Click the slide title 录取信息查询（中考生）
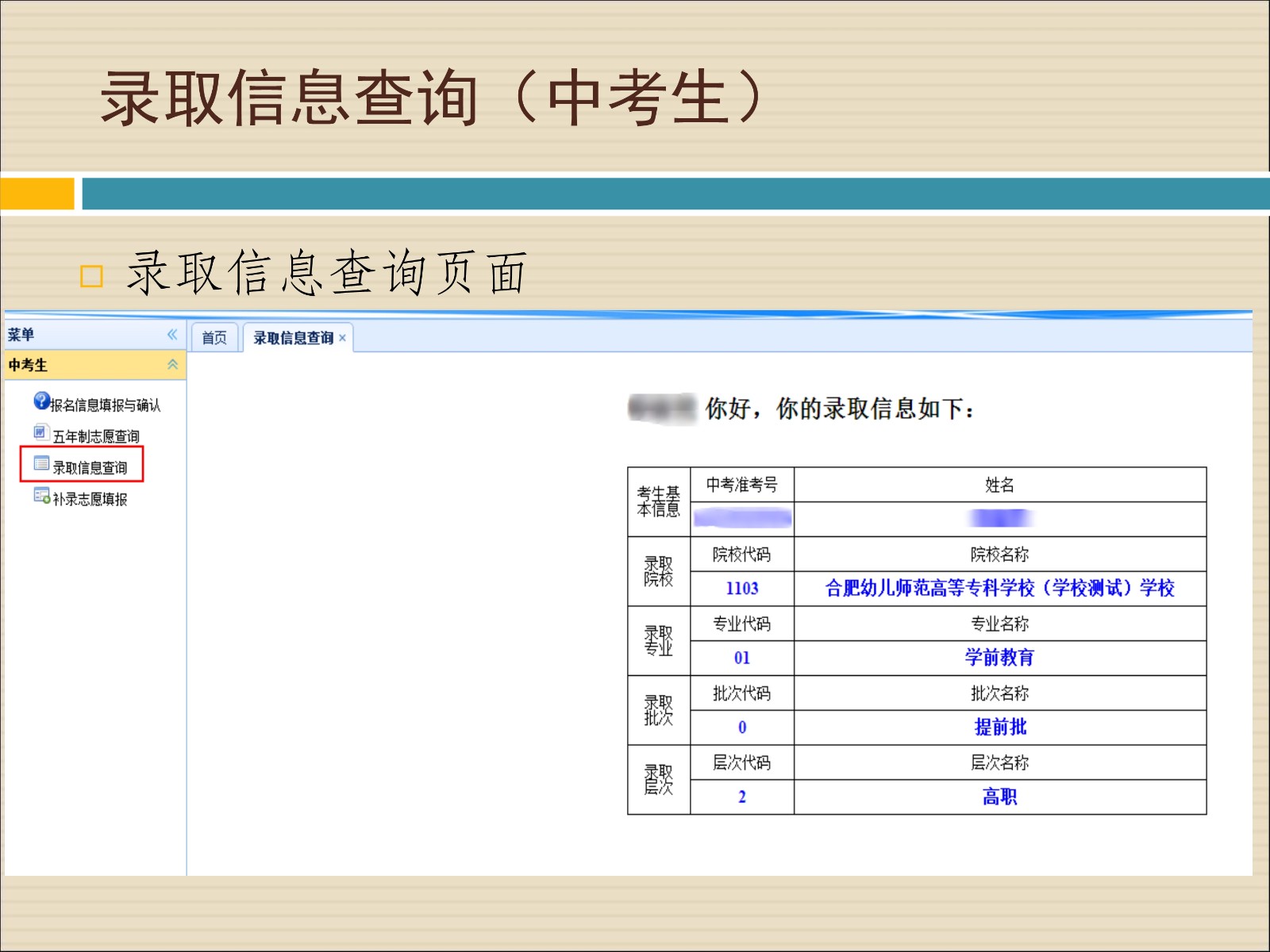The width and height of the screenshot is (1270, 952). click(433, 98)
